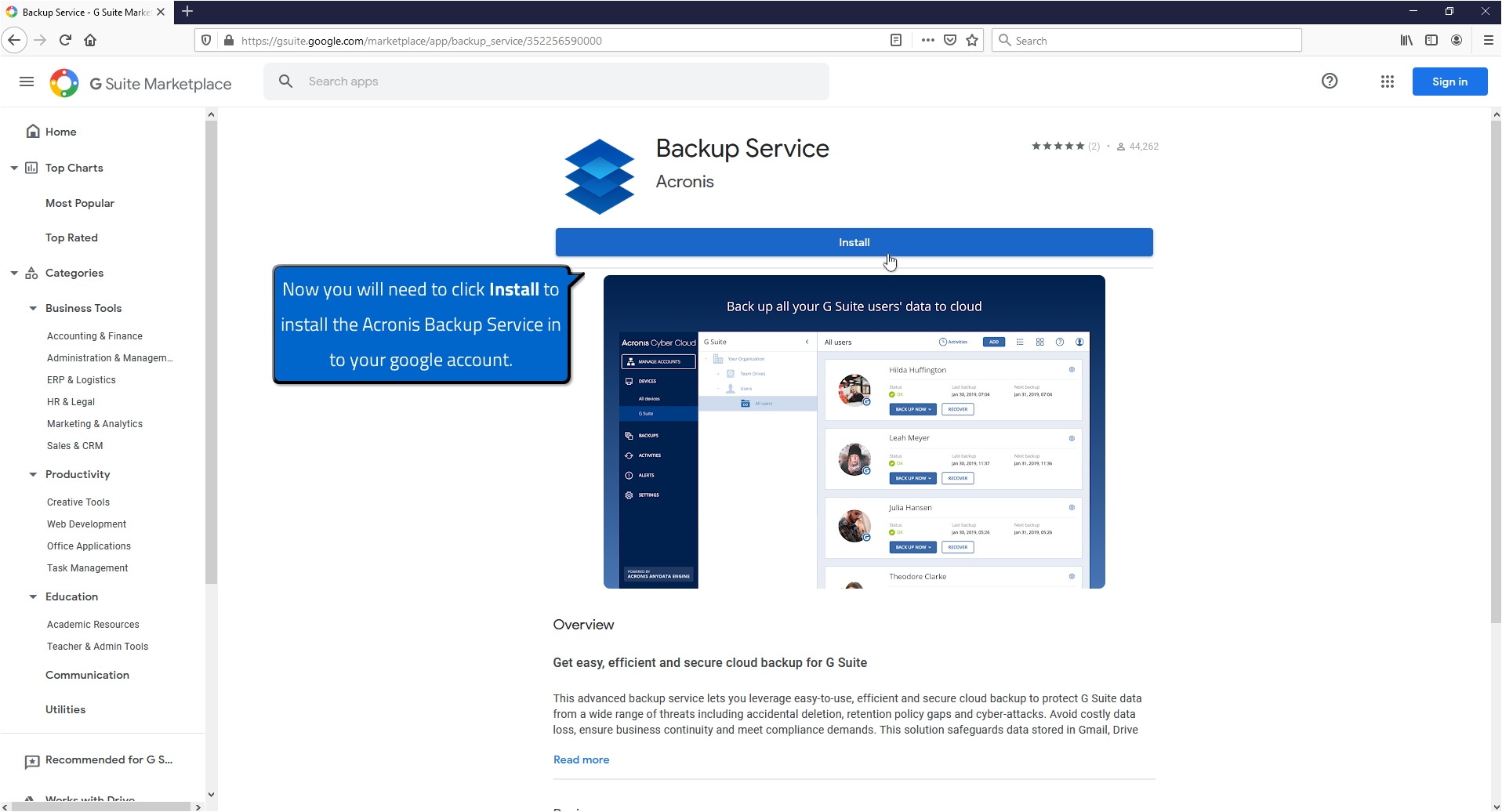Click the blue Install button
This screenshot has width=1502, height=812.
pyautogui.click(x=854, y=242)
